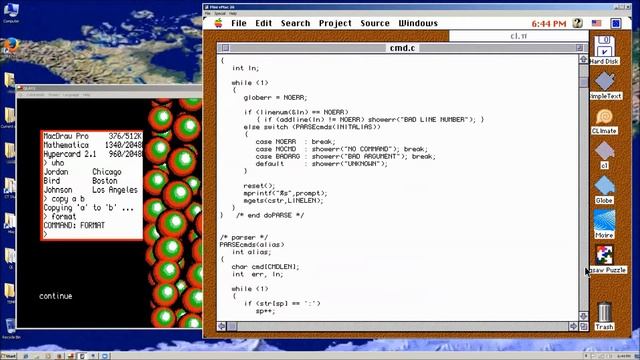The image size is (640, 360).
Task: Open the Balloon Help question mark menu
Action: [578, 23]
